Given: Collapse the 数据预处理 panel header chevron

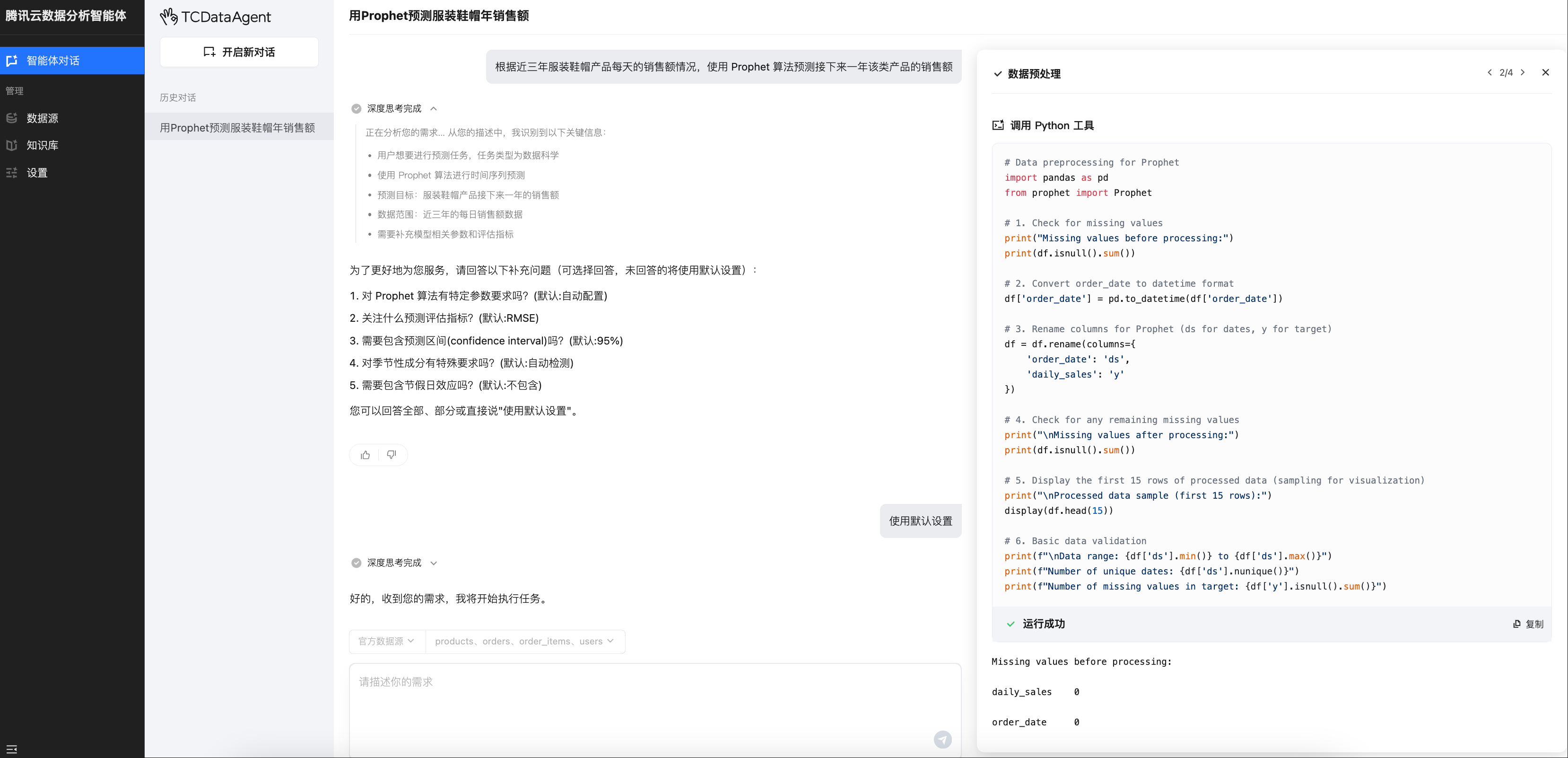Looking at the screenshot, I should click(997, 74).
